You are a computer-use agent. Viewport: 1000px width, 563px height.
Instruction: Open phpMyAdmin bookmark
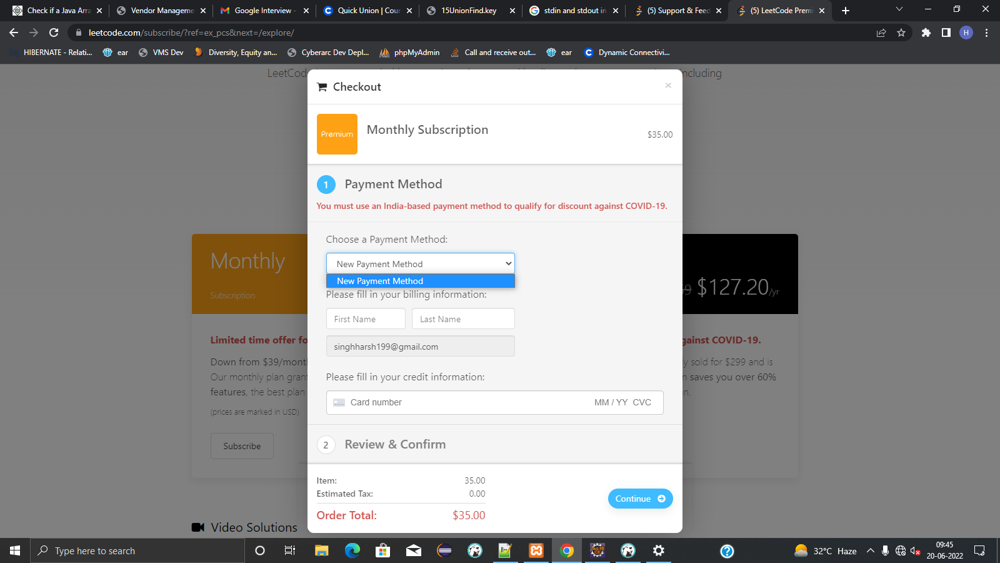[409, 52]
